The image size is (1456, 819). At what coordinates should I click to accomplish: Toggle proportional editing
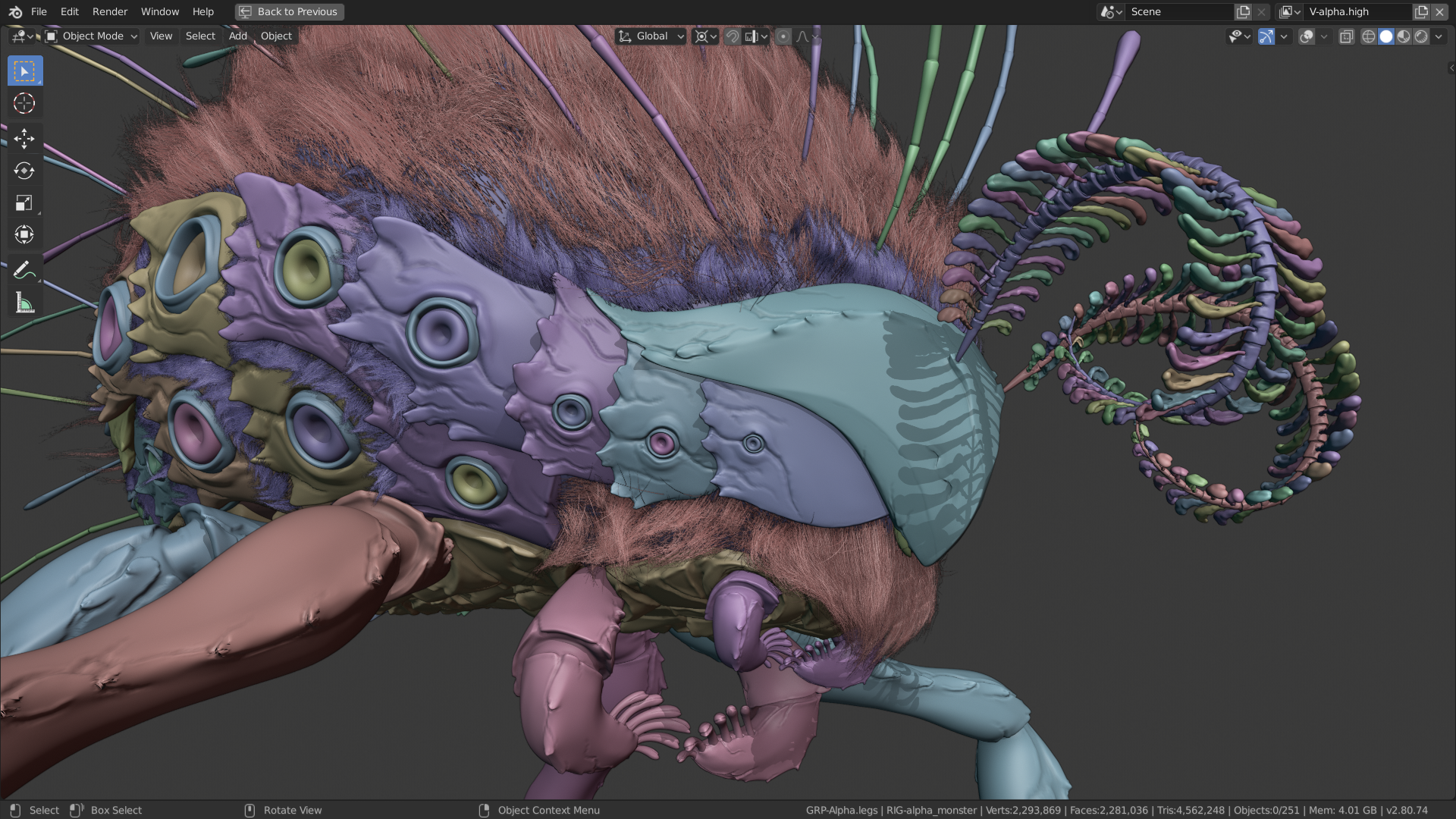[783, 36]
